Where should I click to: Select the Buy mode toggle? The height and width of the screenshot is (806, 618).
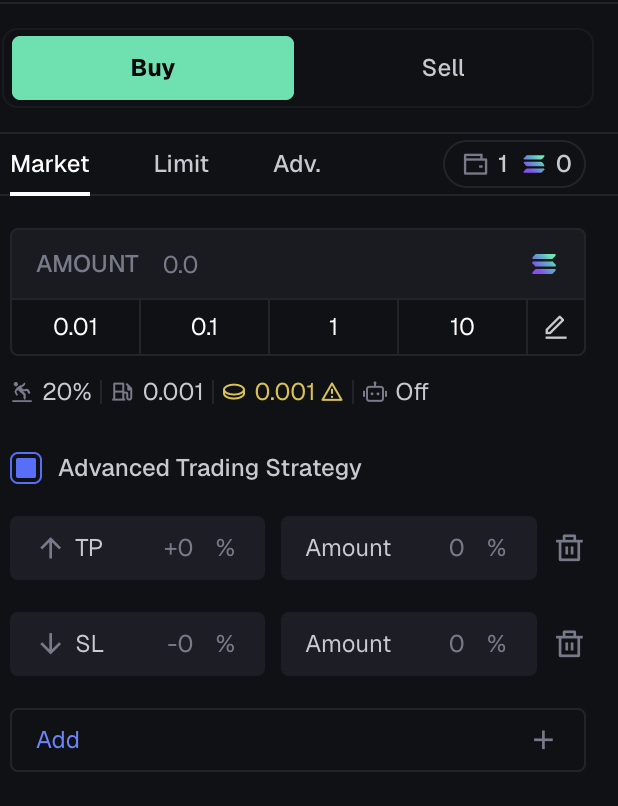click(x=153, y=68)
